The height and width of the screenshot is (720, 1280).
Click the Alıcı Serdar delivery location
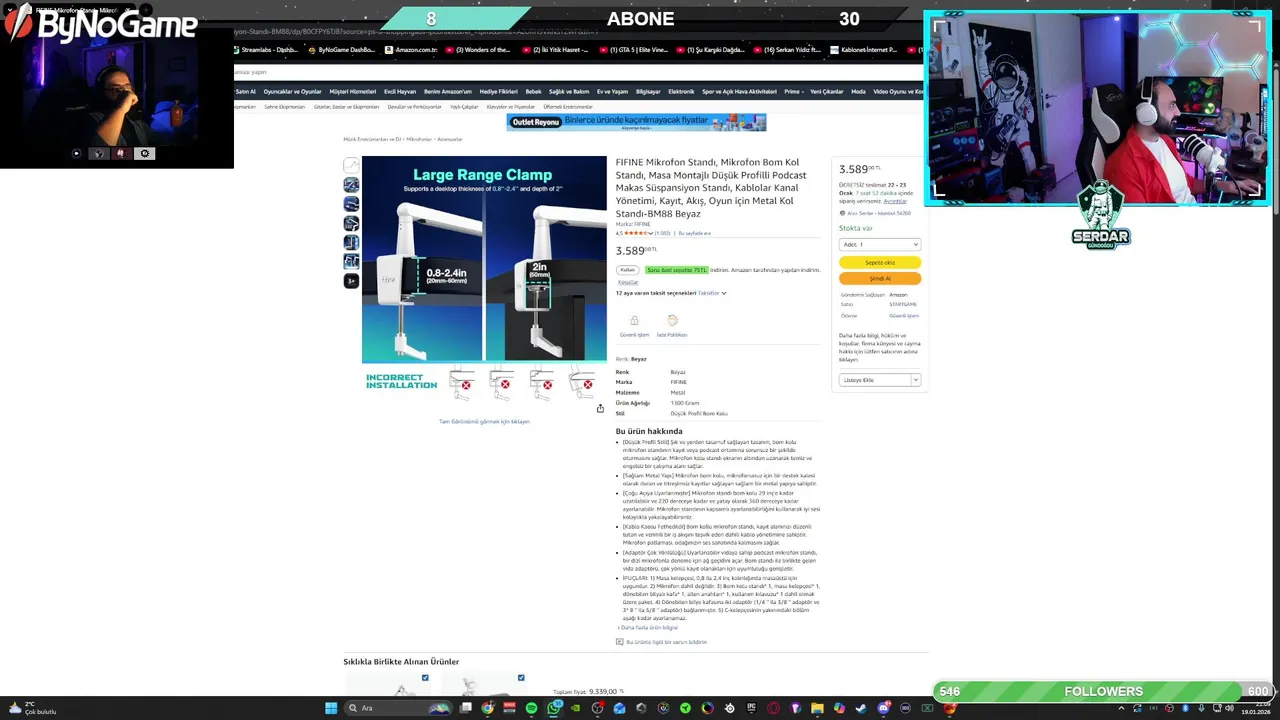click(x=875, y=213)
